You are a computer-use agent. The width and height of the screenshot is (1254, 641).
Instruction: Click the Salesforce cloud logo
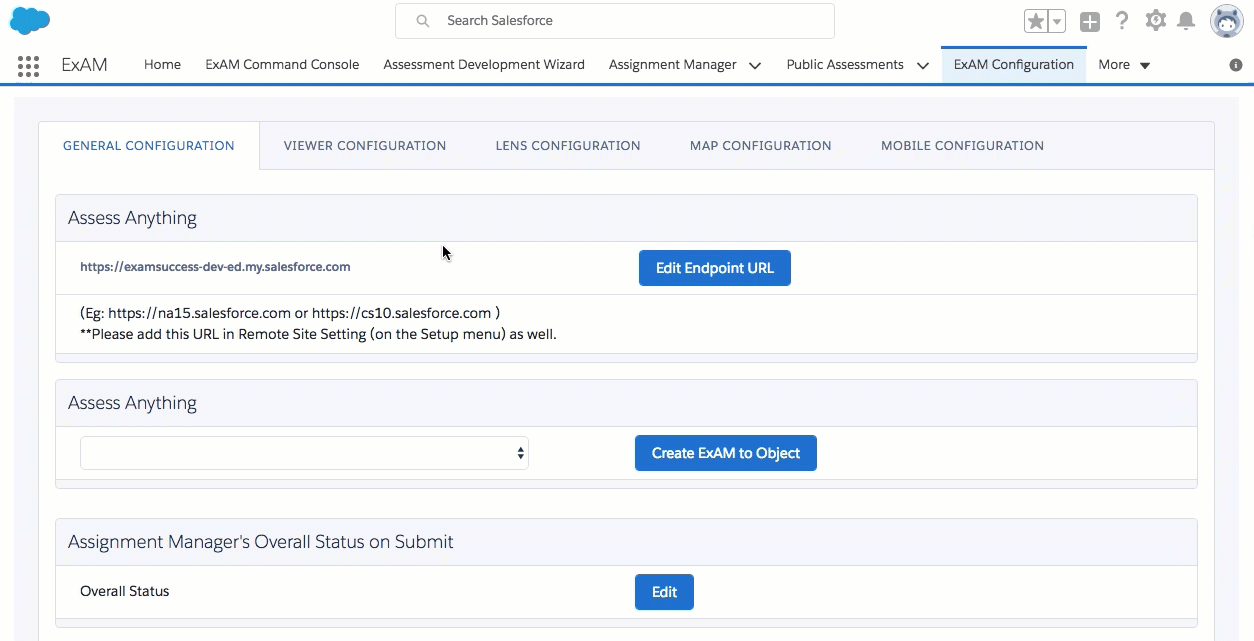pos(30,20)
